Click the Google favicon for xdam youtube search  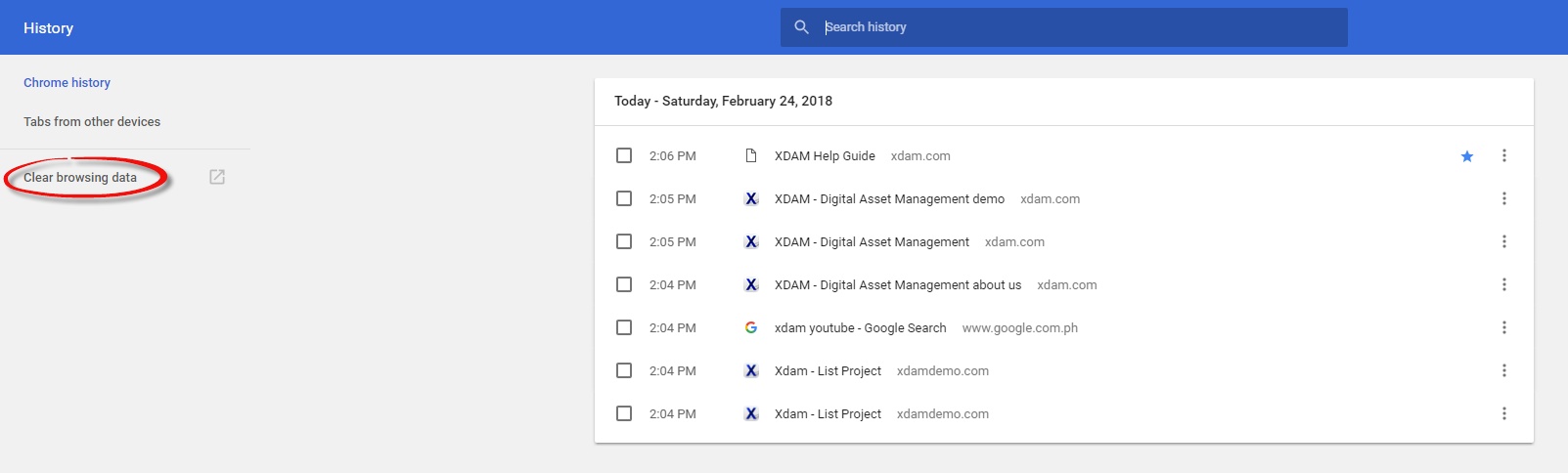coord(751,328)
